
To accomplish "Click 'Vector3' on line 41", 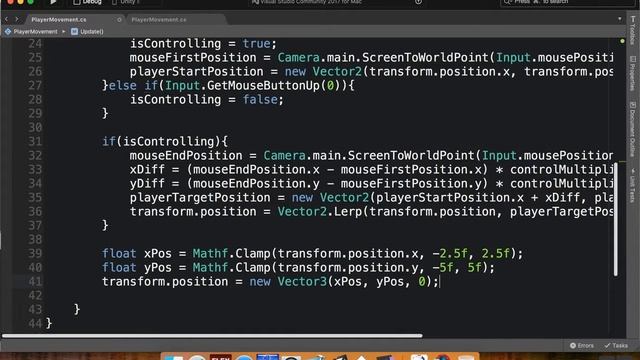I will (302, 282).
